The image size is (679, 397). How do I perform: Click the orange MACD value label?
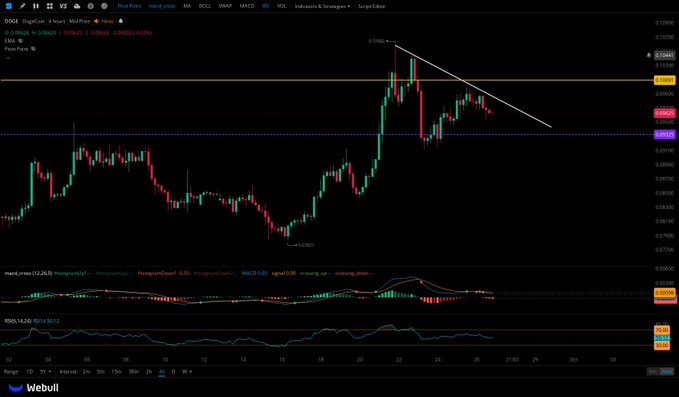(664, 293)
